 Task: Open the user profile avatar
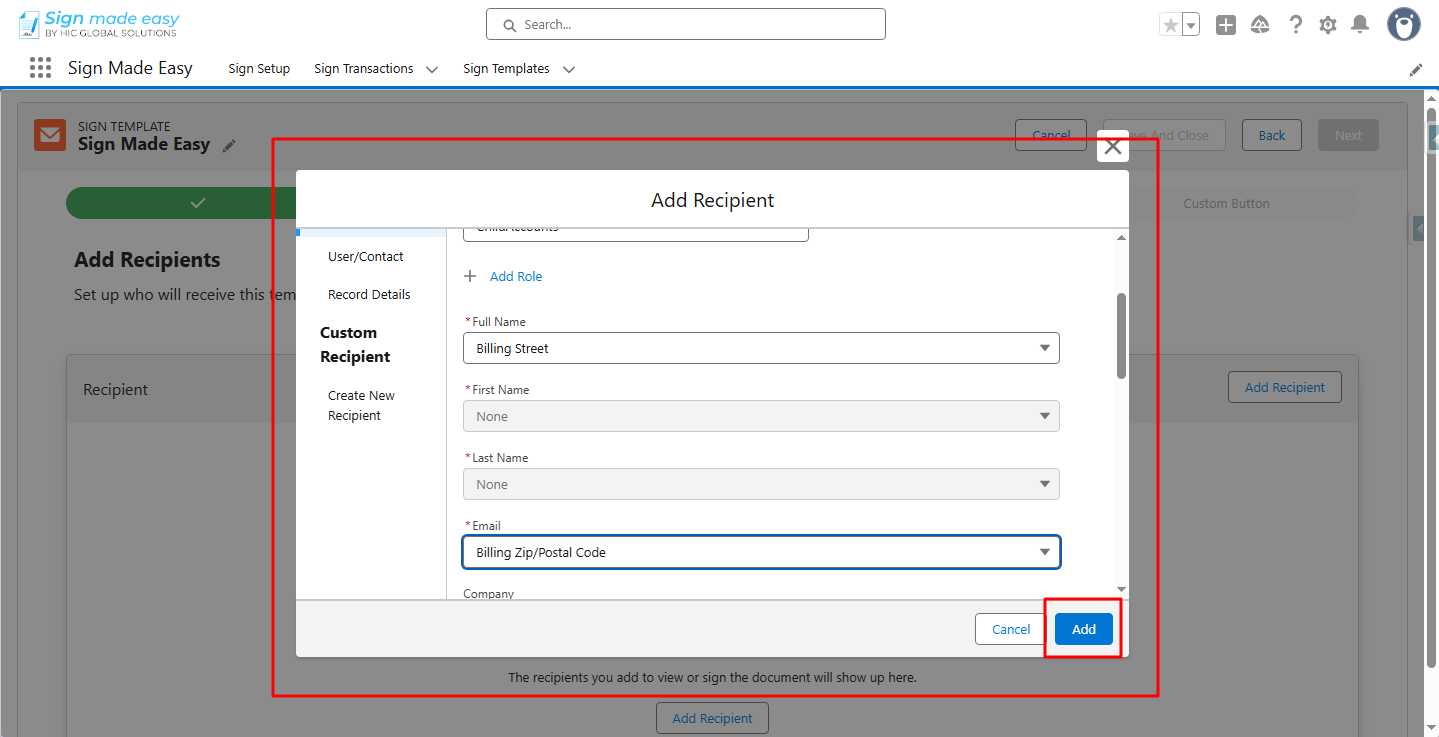pos(1403,24)
